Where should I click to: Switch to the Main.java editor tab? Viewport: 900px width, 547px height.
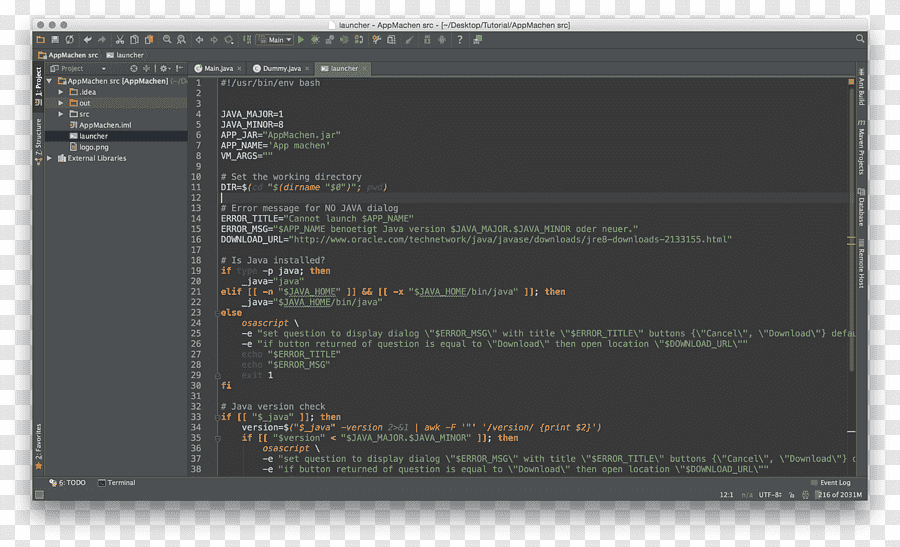click(x=218, y=68)
